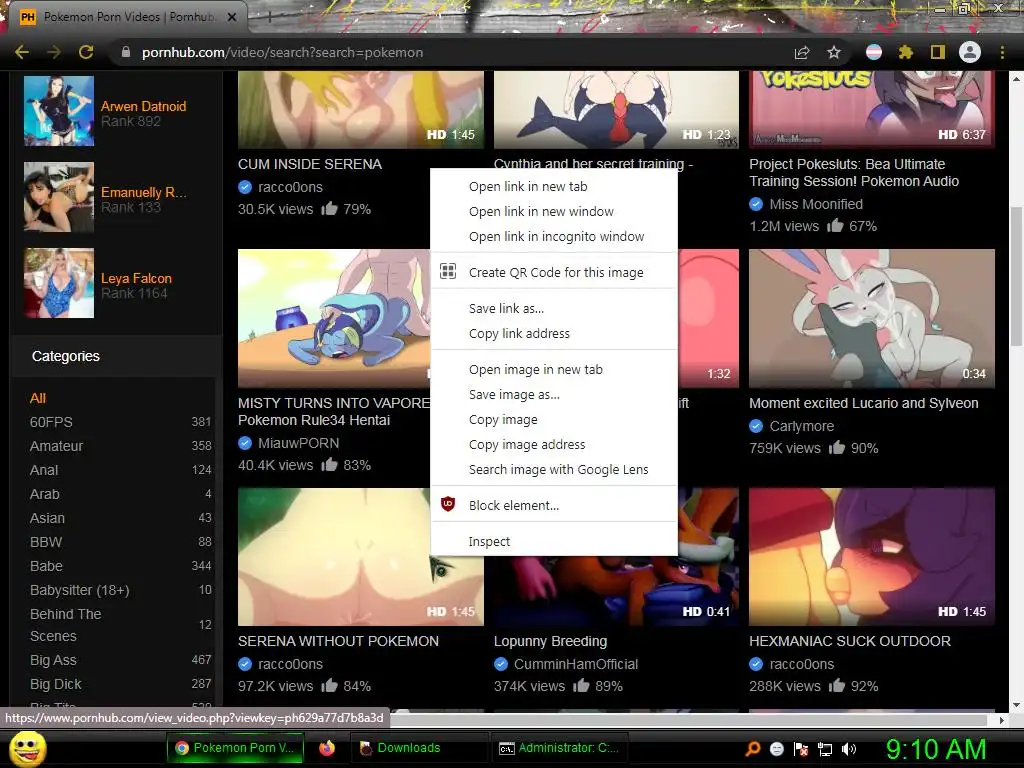Select Create QR Code for this image
The height and width of the screenshot is (768, 1024).
(x=554, y=272)
